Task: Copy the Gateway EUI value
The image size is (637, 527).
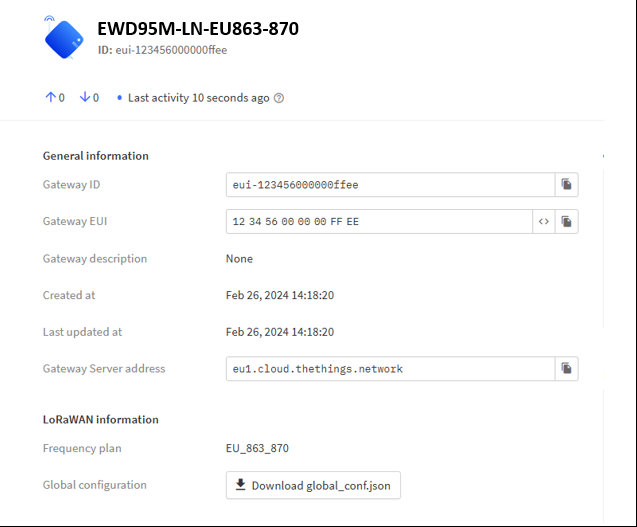Action: coord(566,221)
